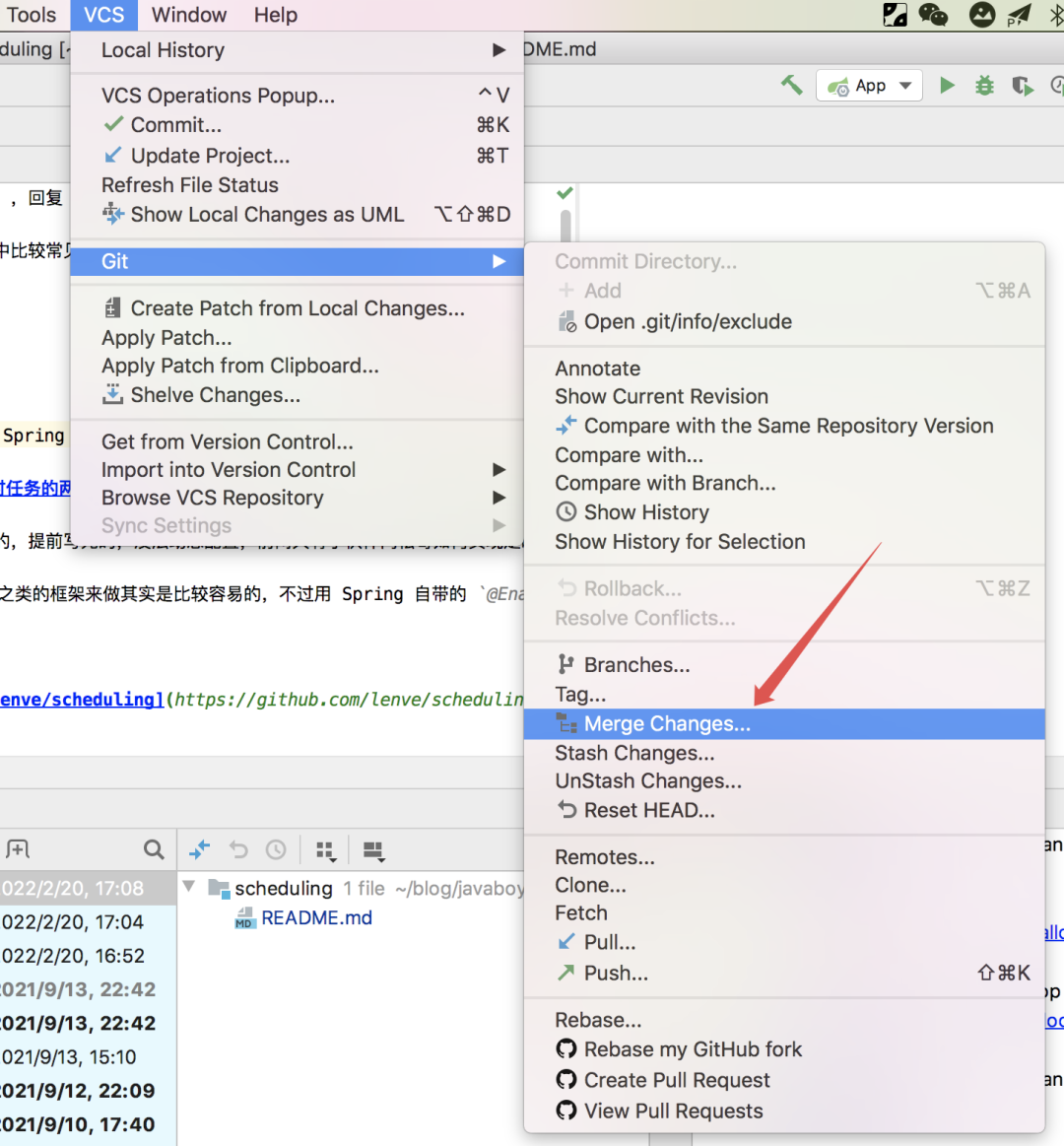Open the Window menu
This screenshot has width=1064, height=1146.
189,15
